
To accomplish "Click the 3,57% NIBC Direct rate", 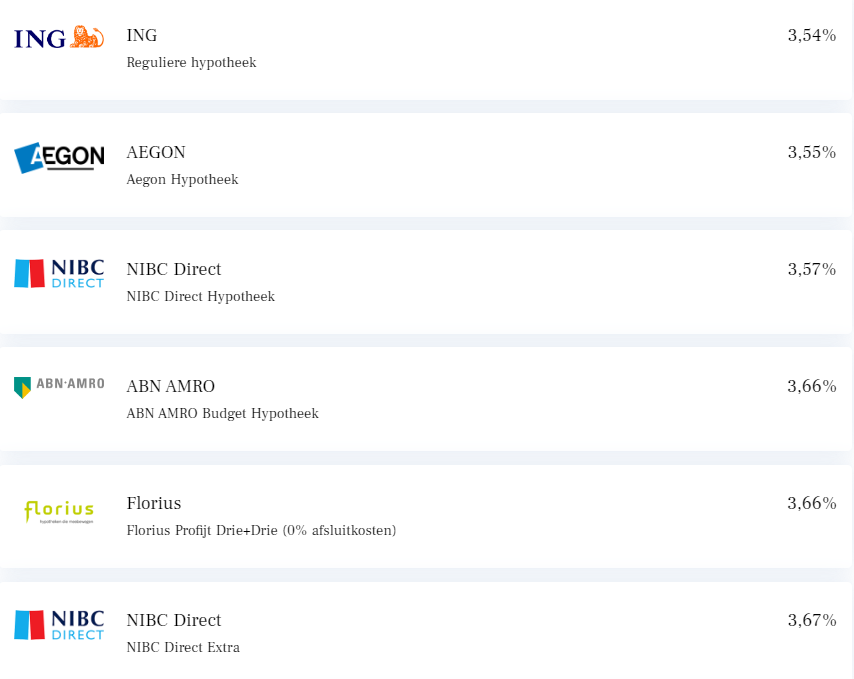I will [x=812, y=270].
